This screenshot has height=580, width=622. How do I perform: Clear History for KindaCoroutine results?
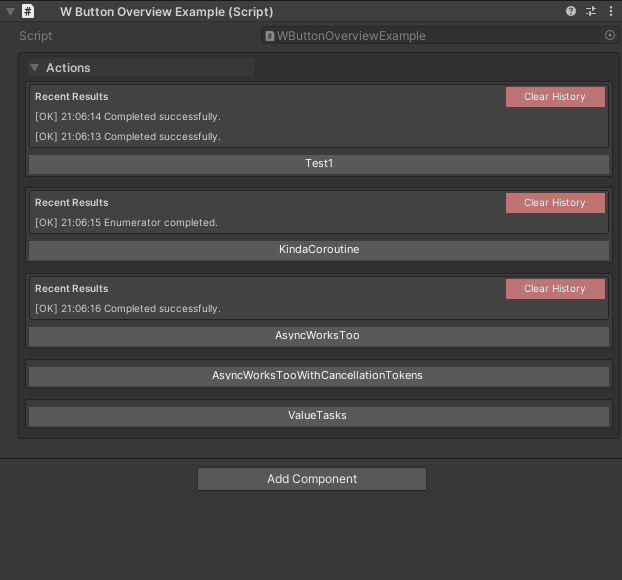(555, 203)
